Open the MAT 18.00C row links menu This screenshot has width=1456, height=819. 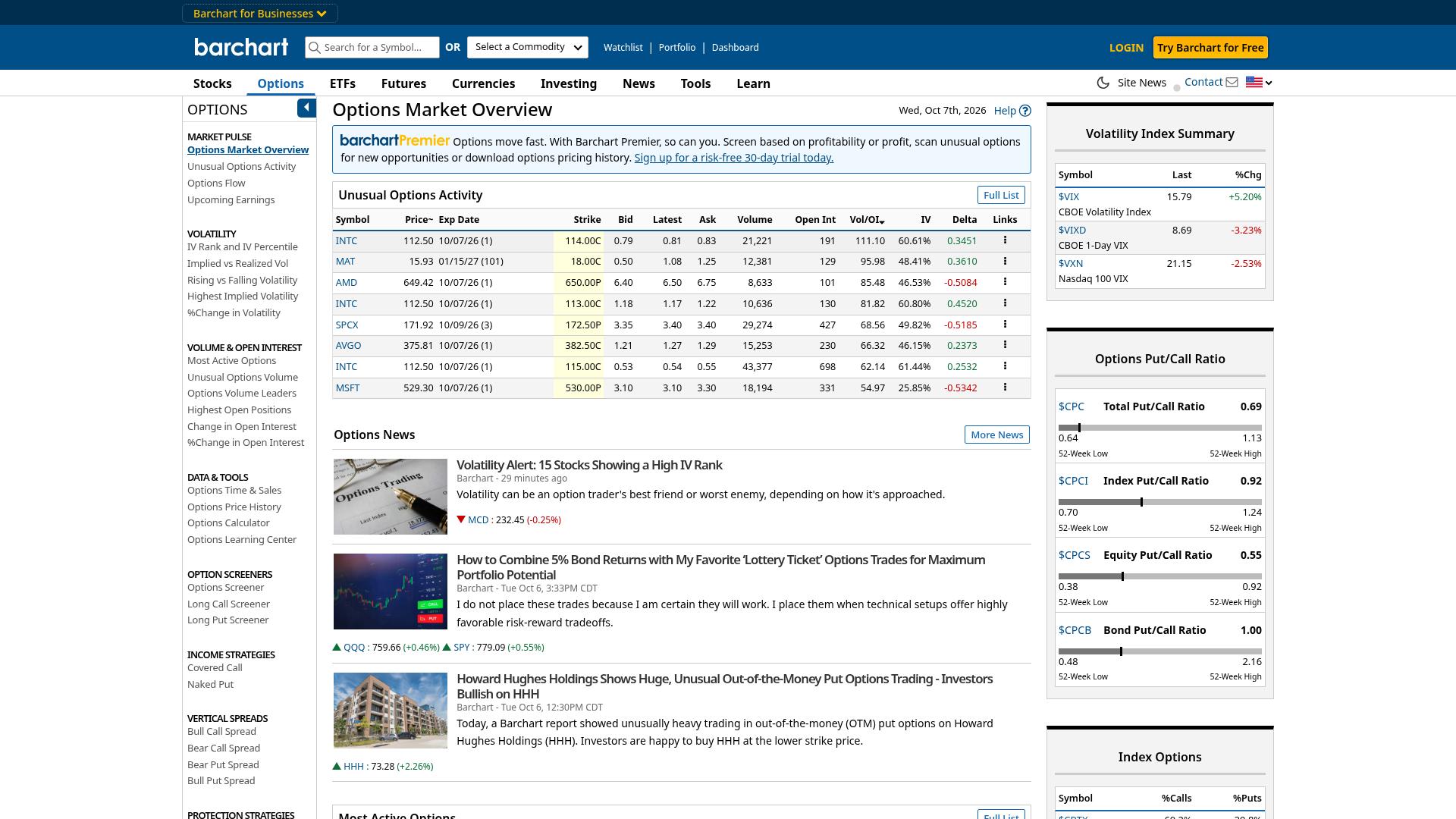(1005, 261)
